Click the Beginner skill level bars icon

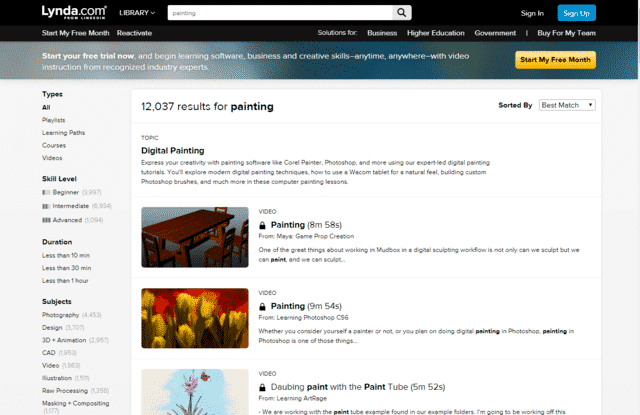point(46,192)
